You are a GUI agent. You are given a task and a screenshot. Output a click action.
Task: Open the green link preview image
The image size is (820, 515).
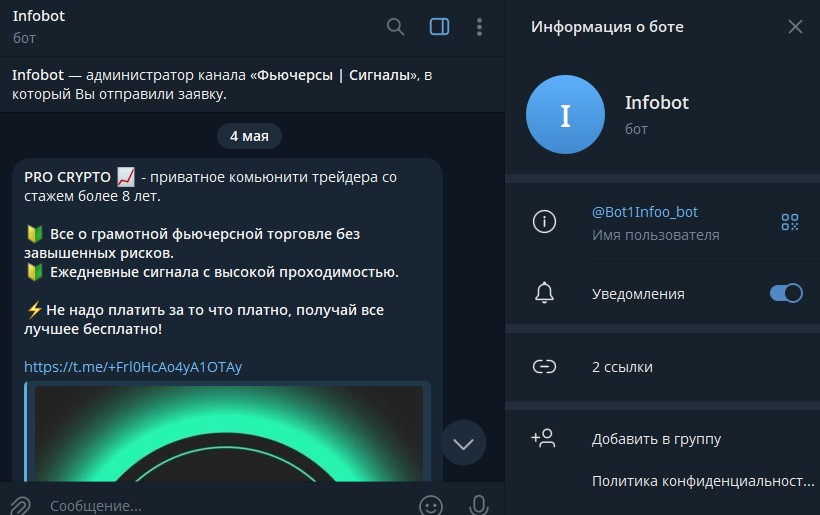(x=229, y=433)
